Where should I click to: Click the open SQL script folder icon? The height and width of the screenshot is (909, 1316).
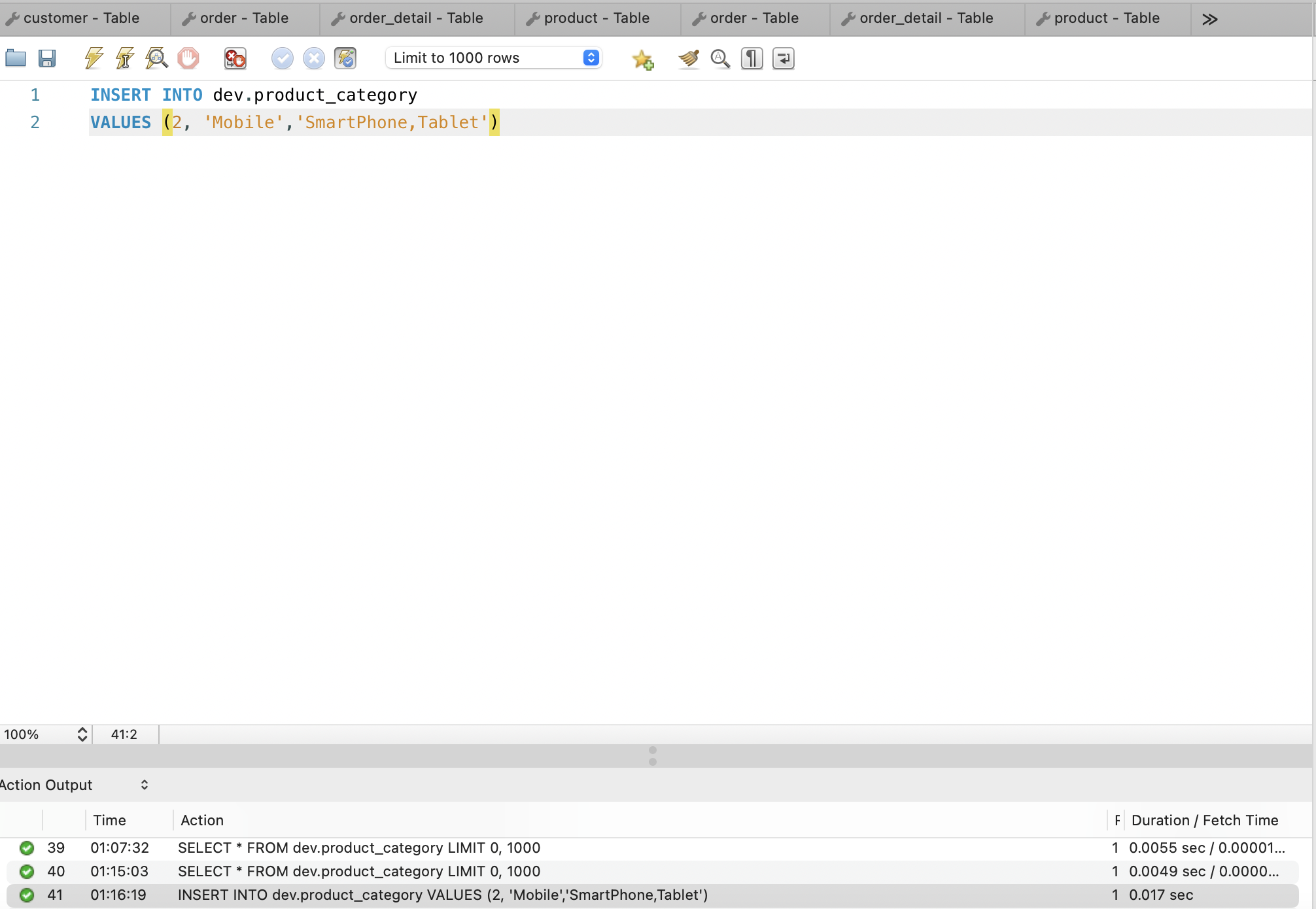16,58
